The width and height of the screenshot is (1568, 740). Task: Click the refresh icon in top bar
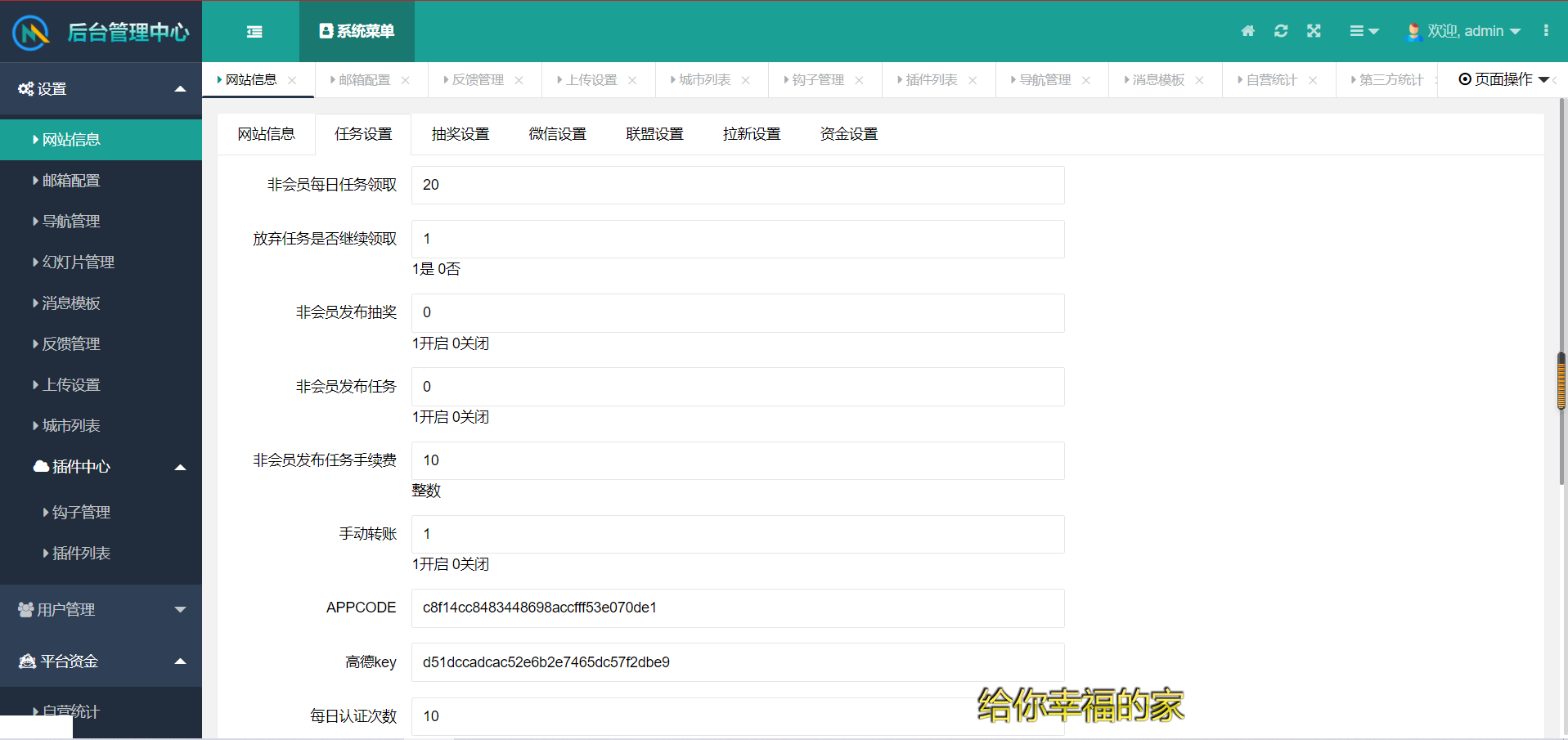1281,31
